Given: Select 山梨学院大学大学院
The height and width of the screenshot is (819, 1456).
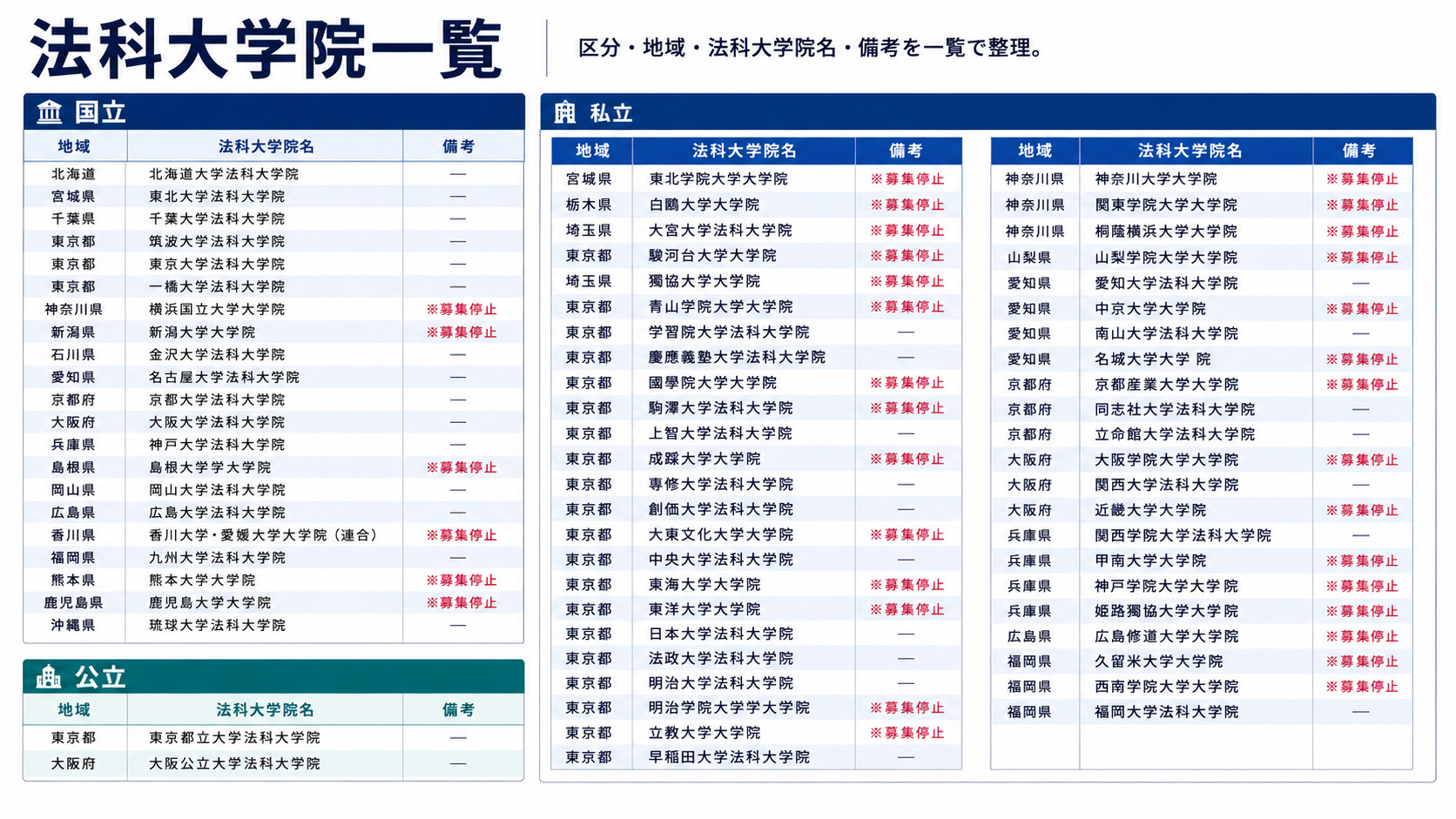Looking at the screenshot, I should [1166, 258].
